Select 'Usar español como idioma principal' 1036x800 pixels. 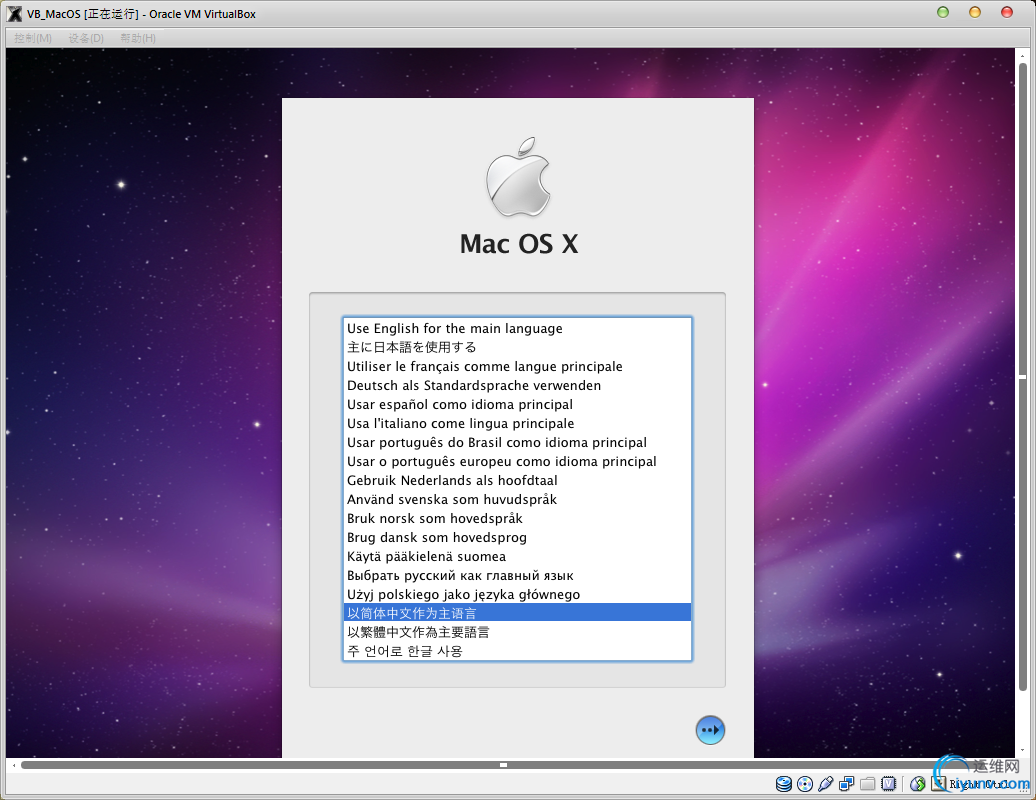517,404
